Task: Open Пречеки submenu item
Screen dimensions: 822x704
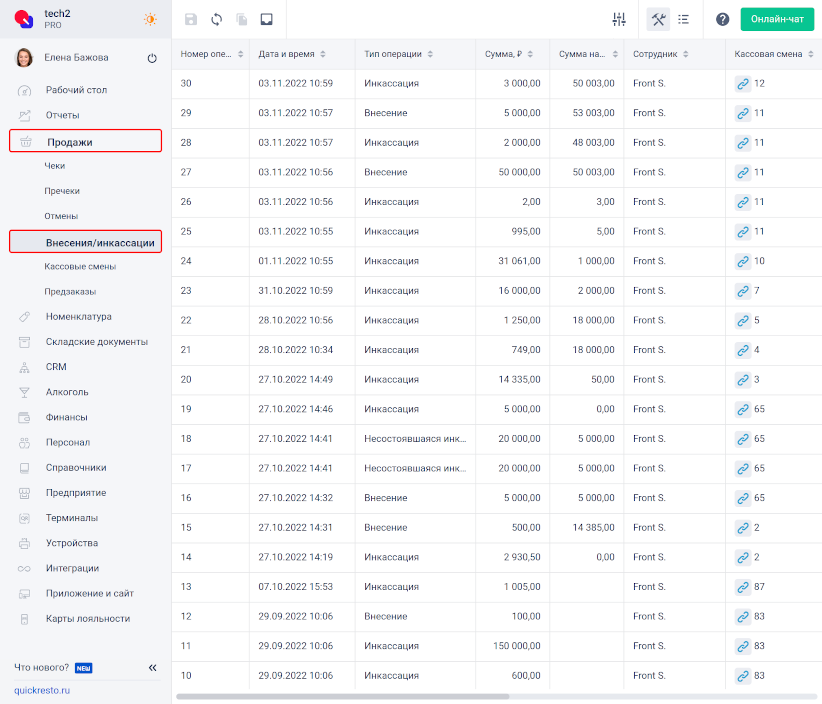Action: (62, 191)
